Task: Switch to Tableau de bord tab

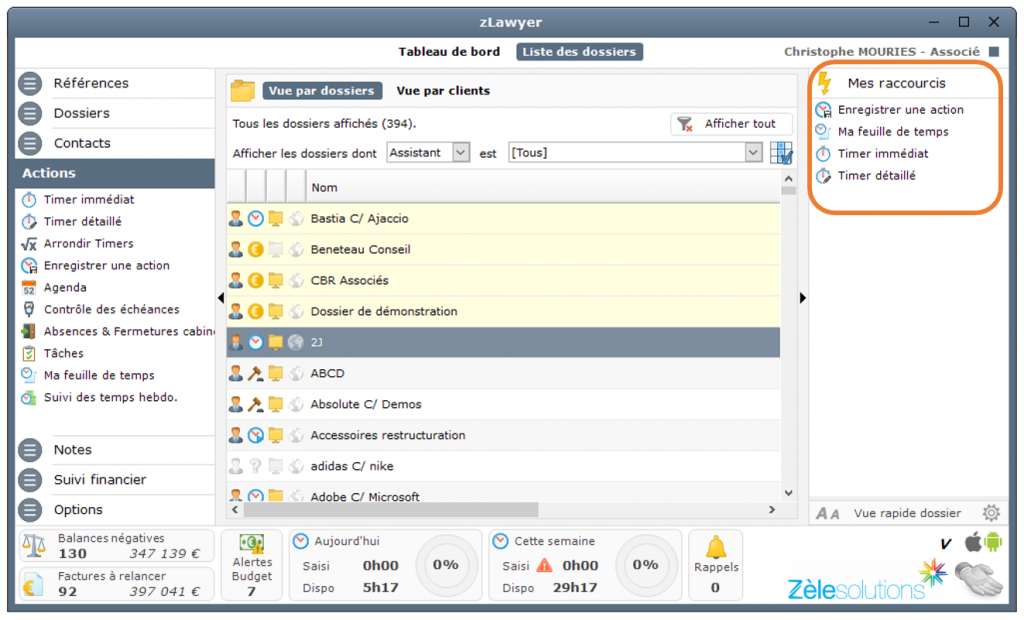Action: tap(449, 52)
